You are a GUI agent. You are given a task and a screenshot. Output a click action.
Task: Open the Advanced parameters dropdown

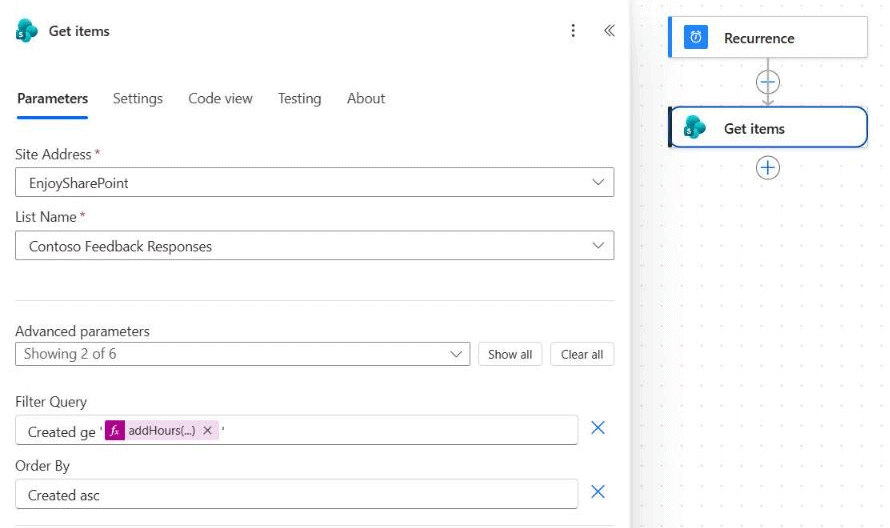[x=242, y=354]
